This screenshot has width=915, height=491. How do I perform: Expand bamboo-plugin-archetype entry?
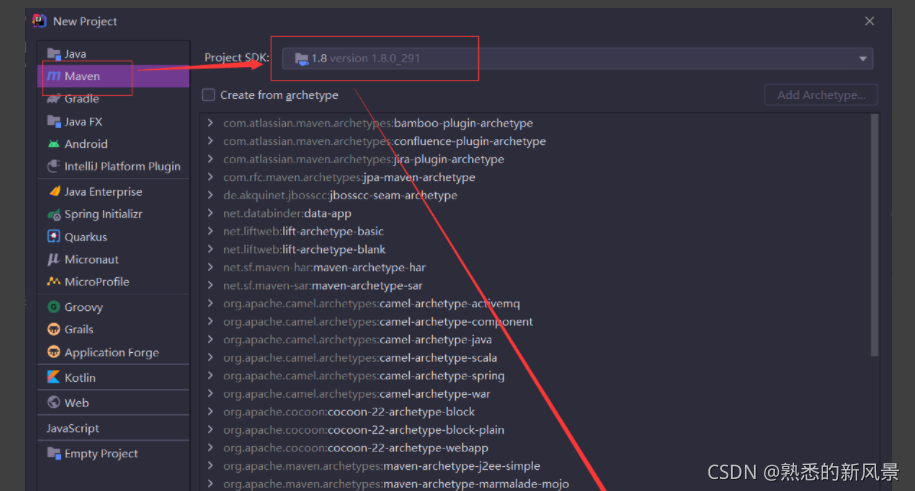pos(210,123)
